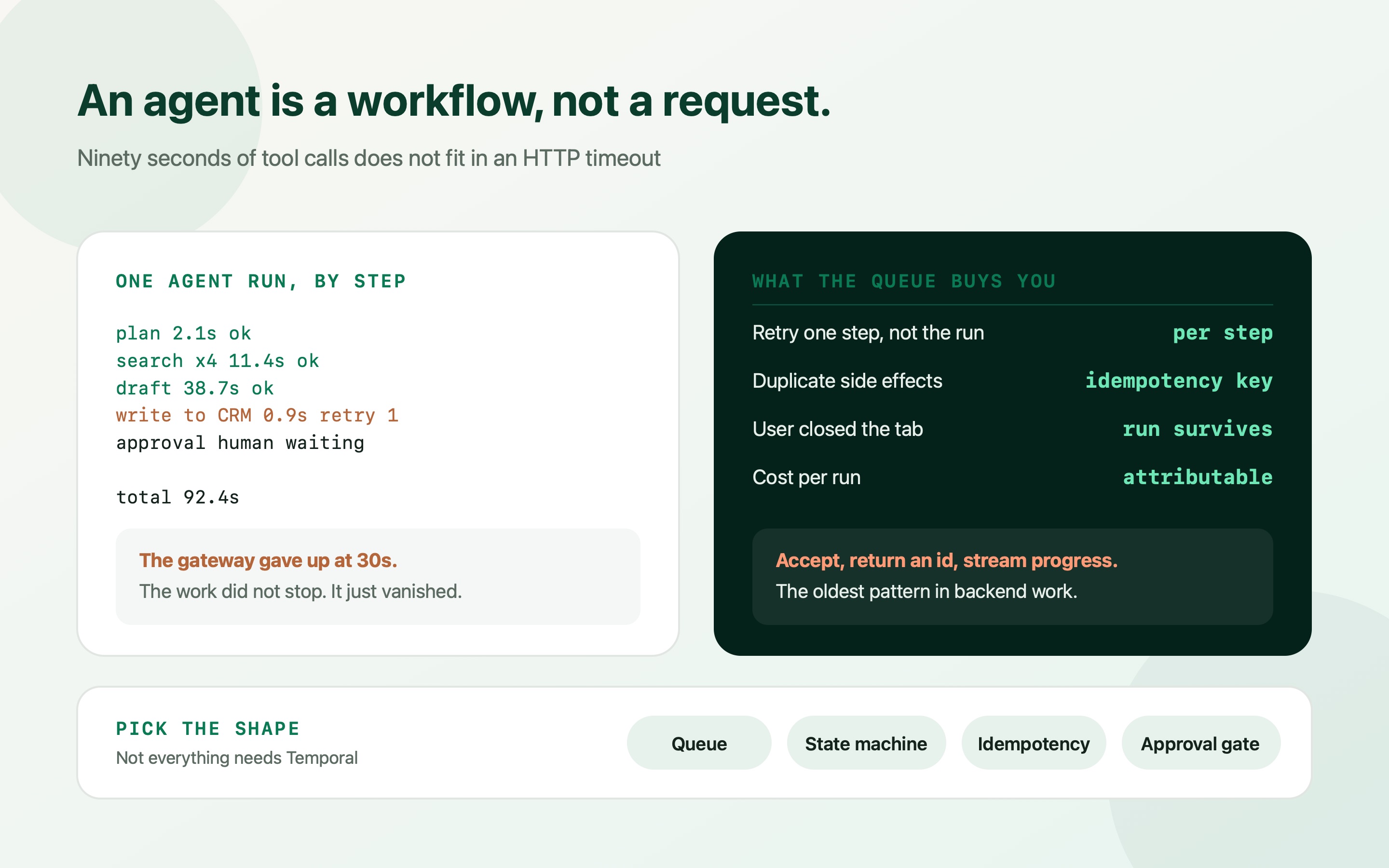Click the value 'per step'
This screenshot has width=1389, height=868.
pyautogui.click(x=1223, y=333)
